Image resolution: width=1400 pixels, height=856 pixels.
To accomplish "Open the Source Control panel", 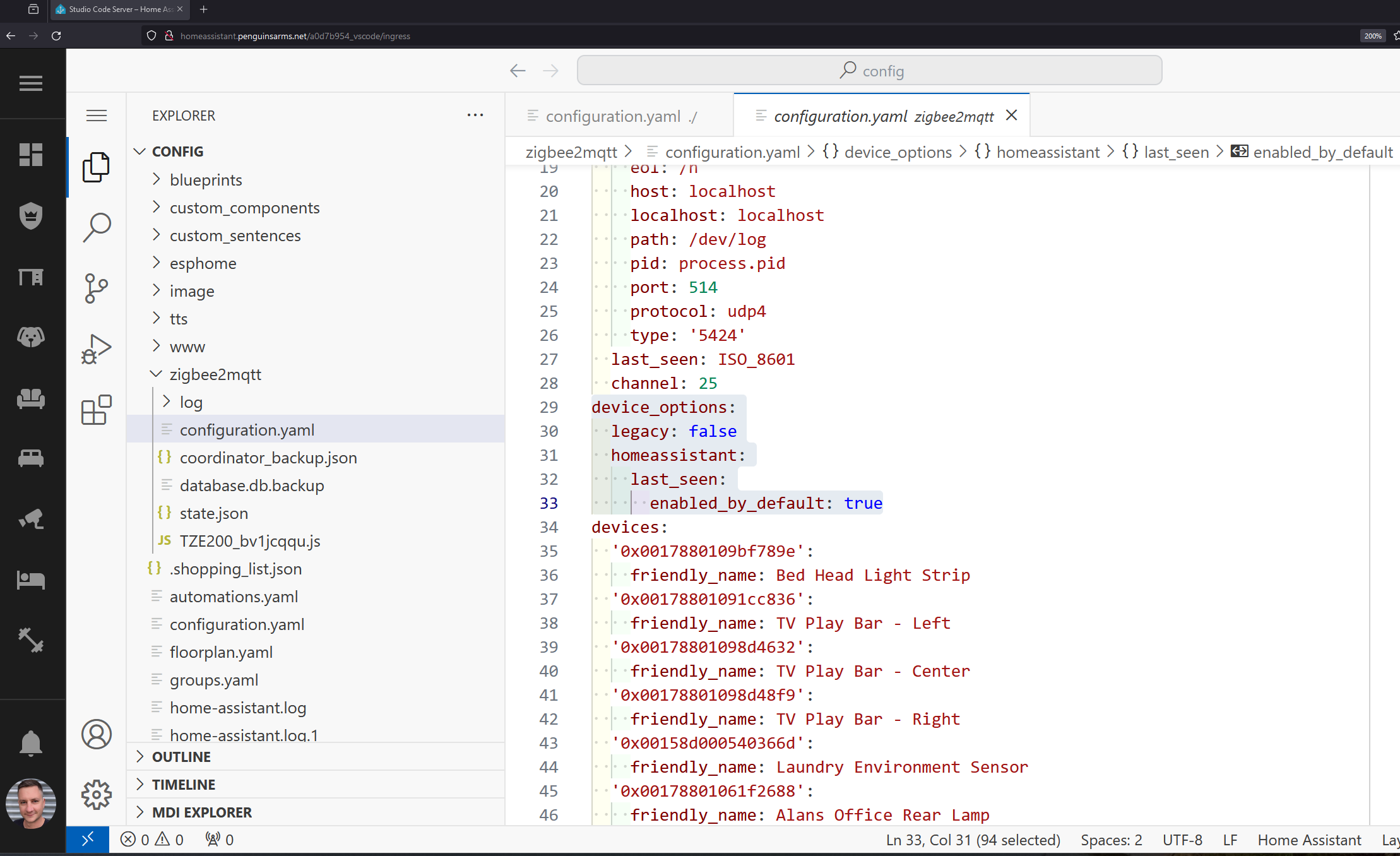I will [x=96, y=288].
